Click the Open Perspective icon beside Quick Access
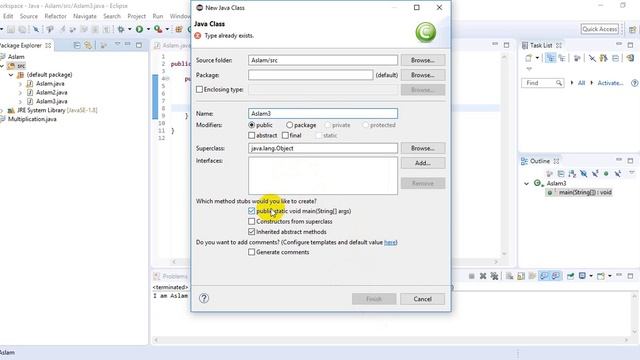Screen dimensions: 640x360 pos(632,29)
